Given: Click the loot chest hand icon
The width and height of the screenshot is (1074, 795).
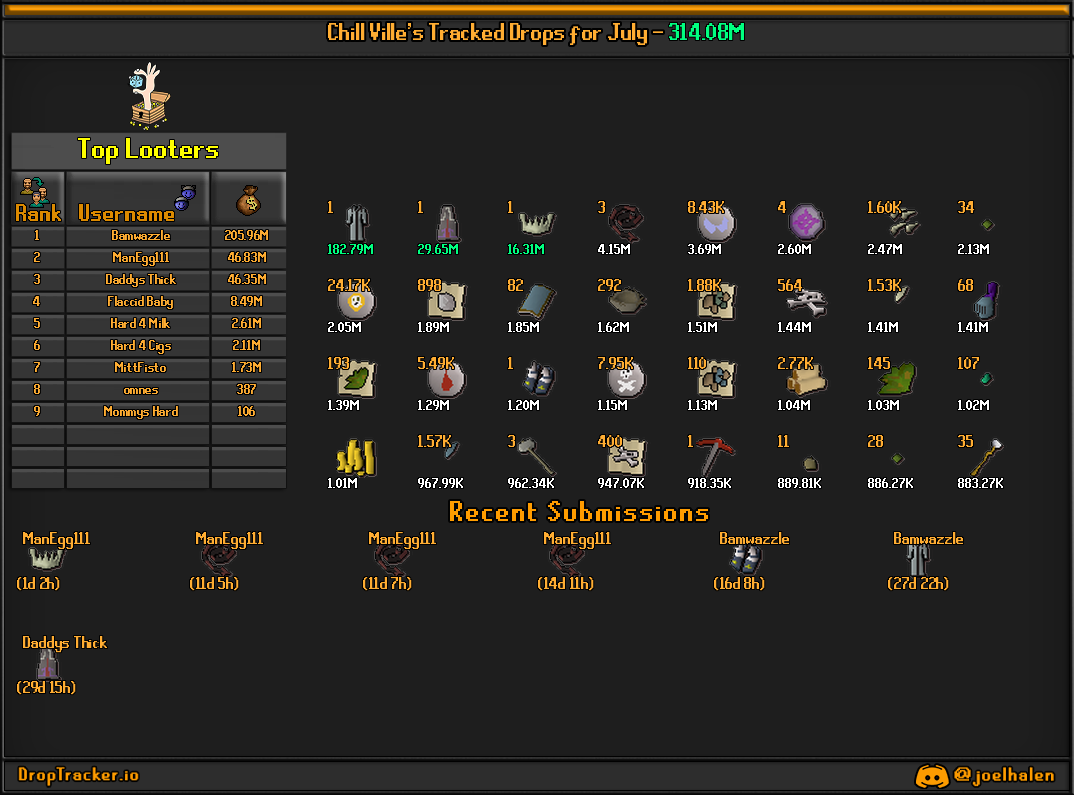Looking at the screenshot, I should 149,96.
